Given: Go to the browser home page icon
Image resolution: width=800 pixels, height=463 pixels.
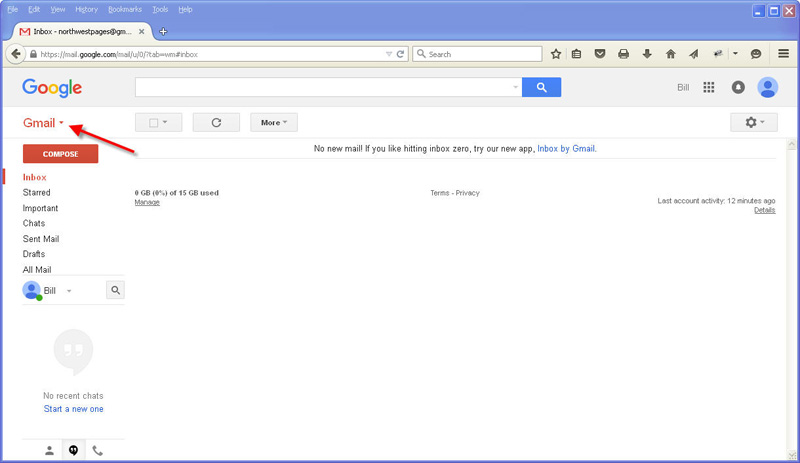Looking at the screenshot, I should point(670,54).
